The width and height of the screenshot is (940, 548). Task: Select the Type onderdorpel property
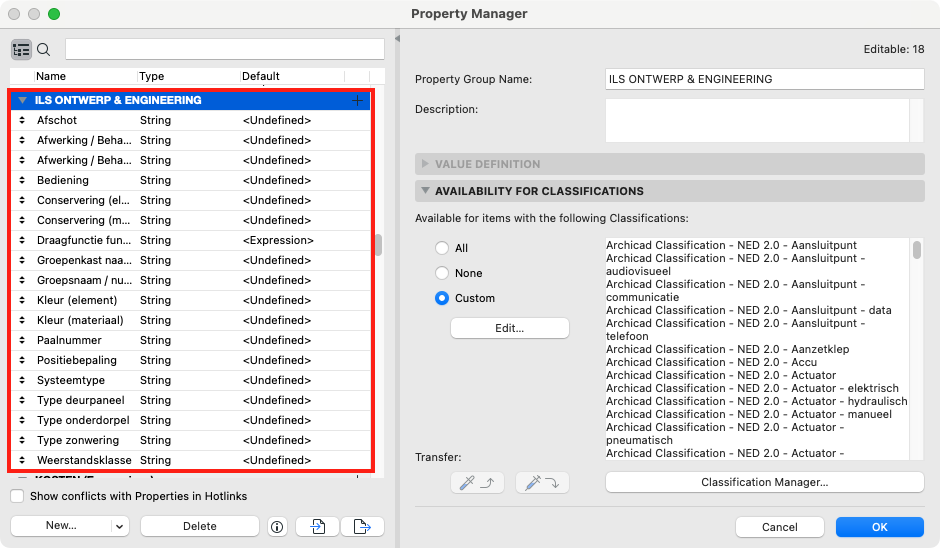[x=191, y=420]
